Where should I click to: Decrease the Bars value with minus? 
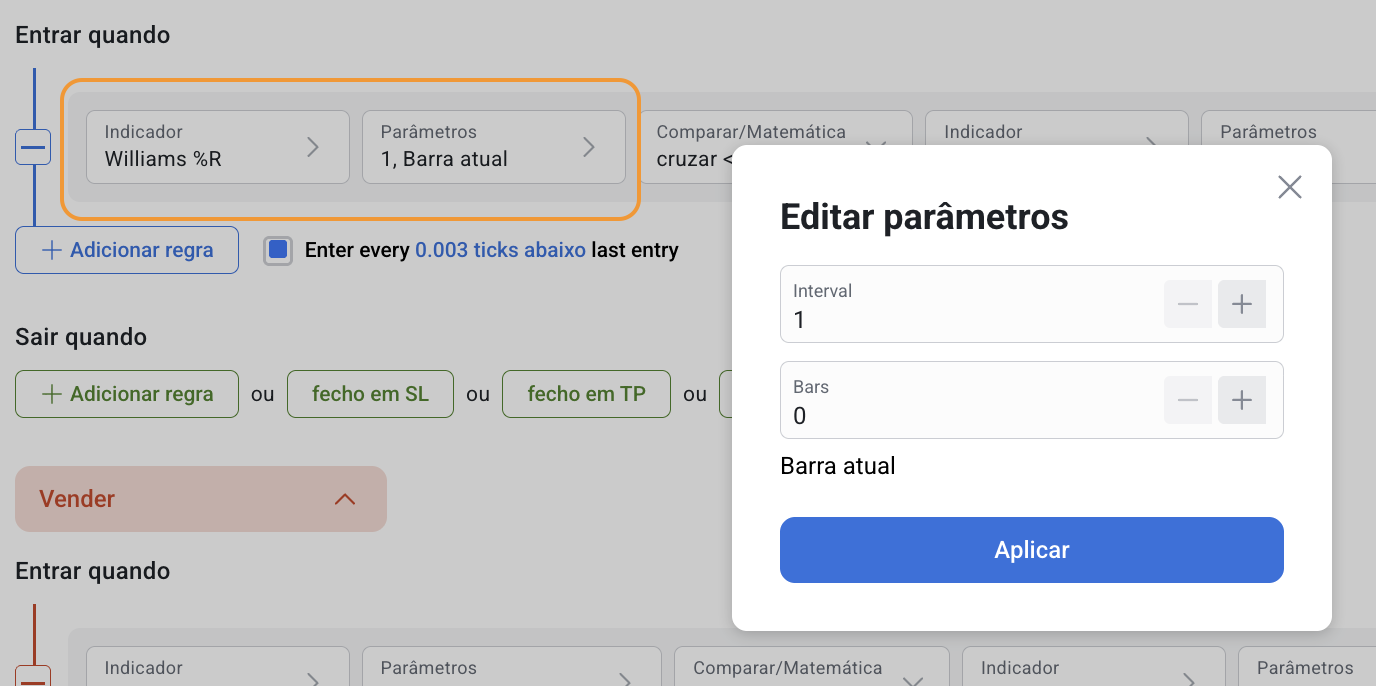(x=1188, y=400)
